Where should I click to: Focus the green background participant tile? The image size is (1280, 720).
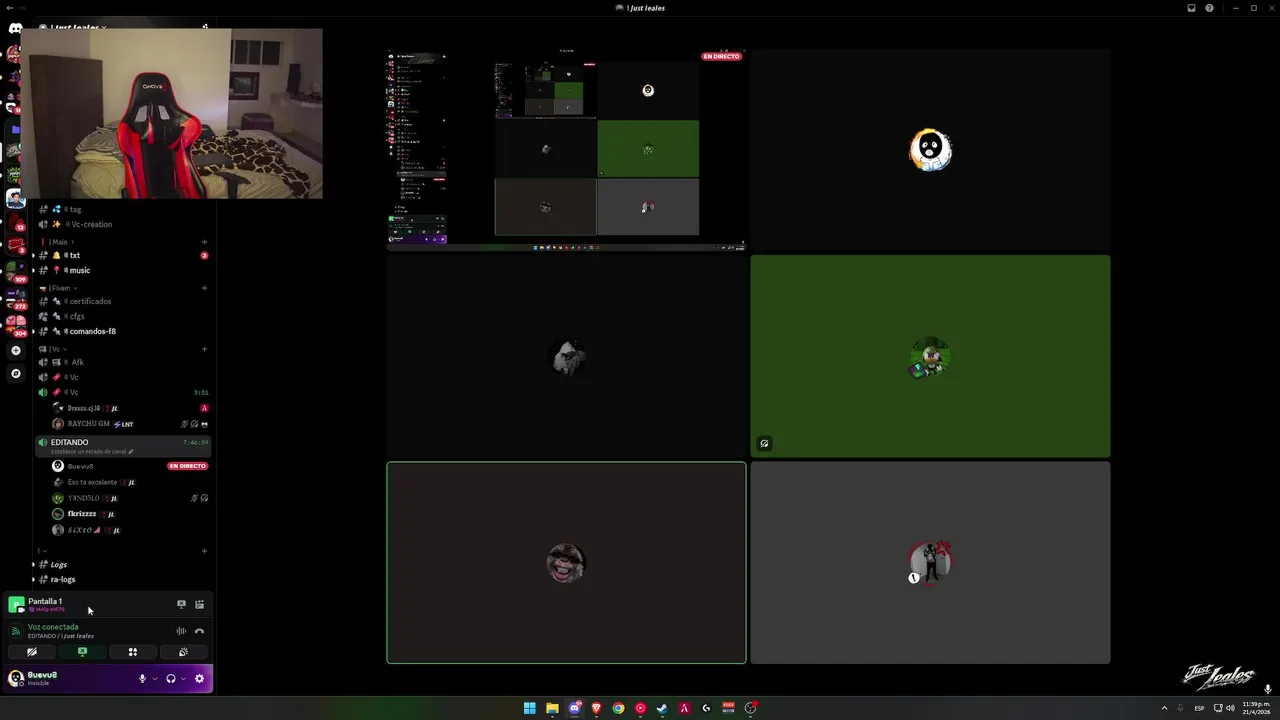(x=930, y=356)
